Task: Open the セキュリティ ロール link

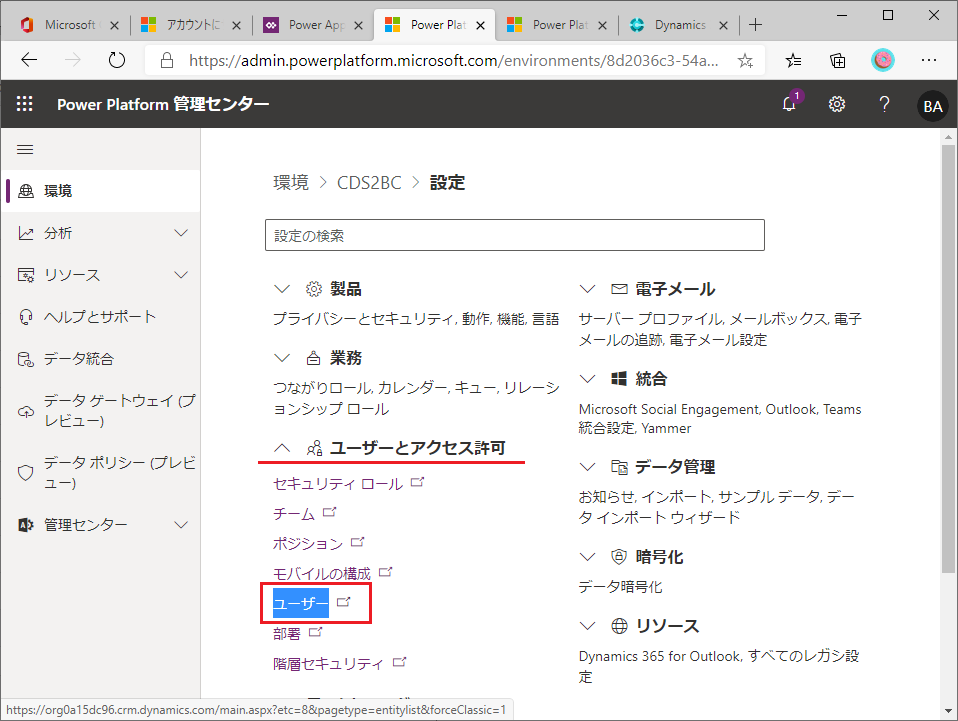Action: pyautogui.click(x=338, y=484)
